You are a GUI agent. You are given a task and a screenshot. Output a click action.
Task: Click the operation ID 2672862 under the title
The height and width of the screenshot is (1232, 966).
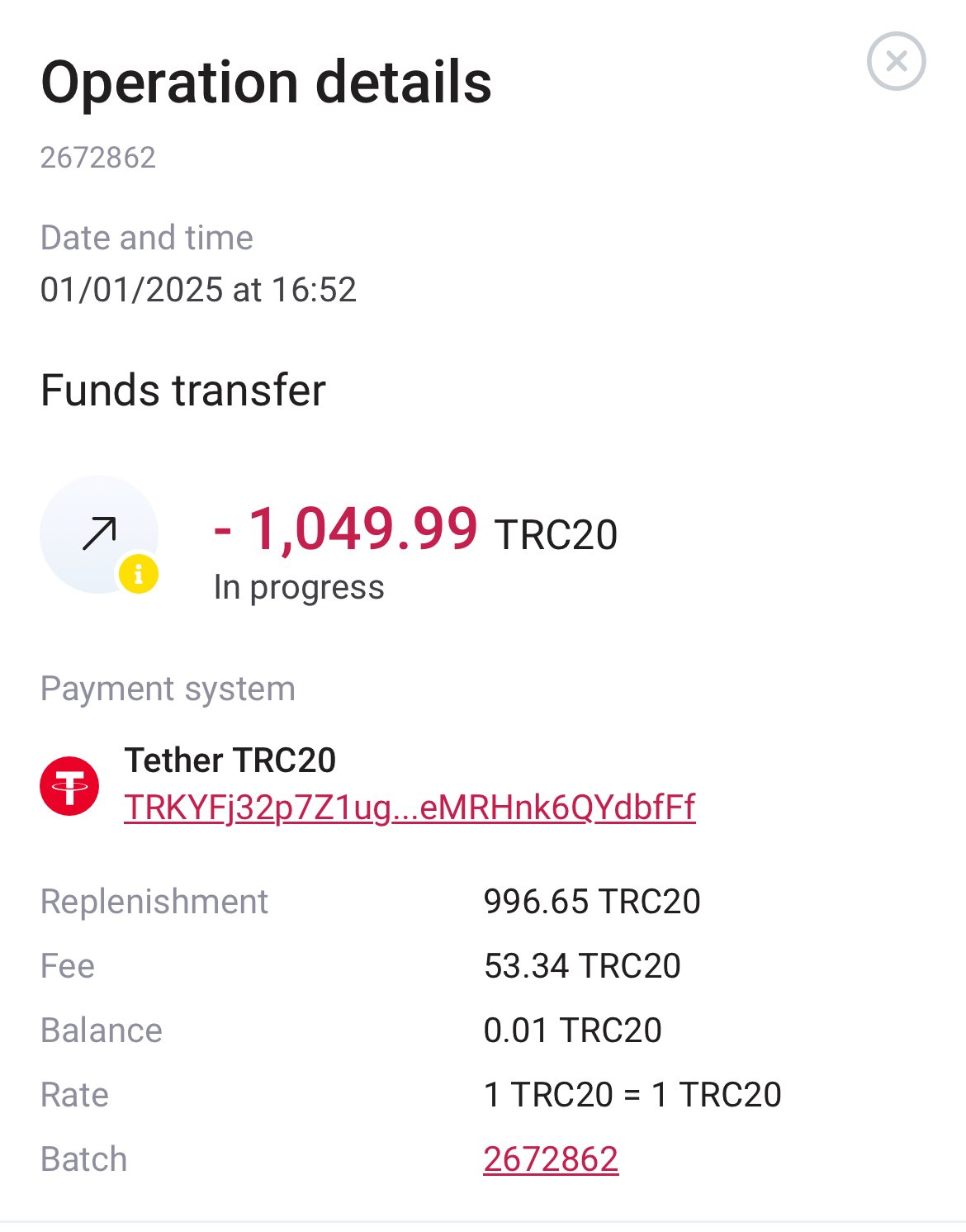pos(98,158)
